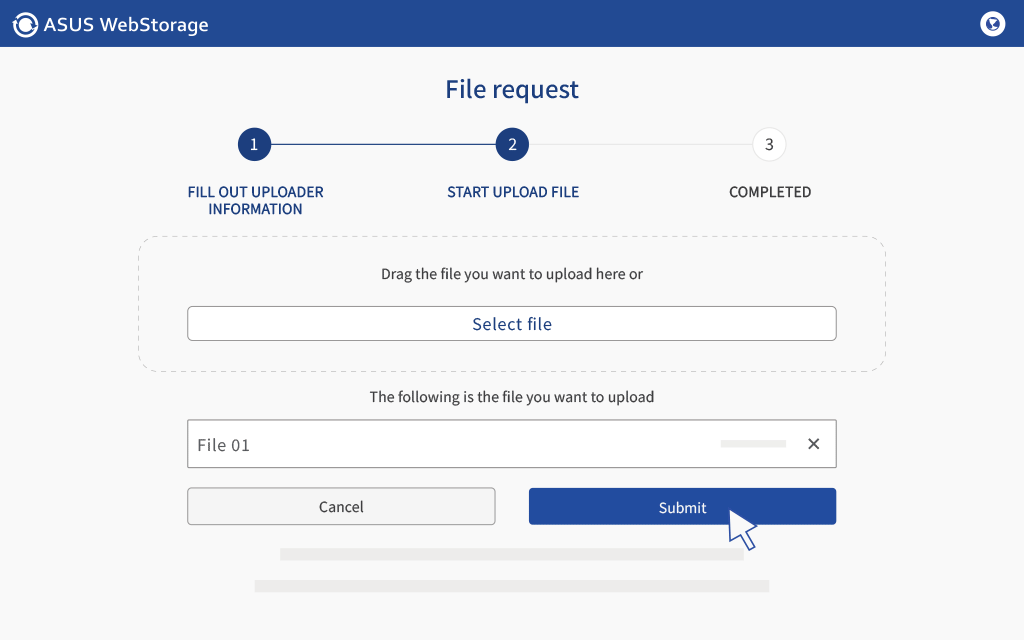Screen dimensions: 1024x640
Task: Click FILL OUT UPLOADER INFORMATION label
Action: point(255,200)
